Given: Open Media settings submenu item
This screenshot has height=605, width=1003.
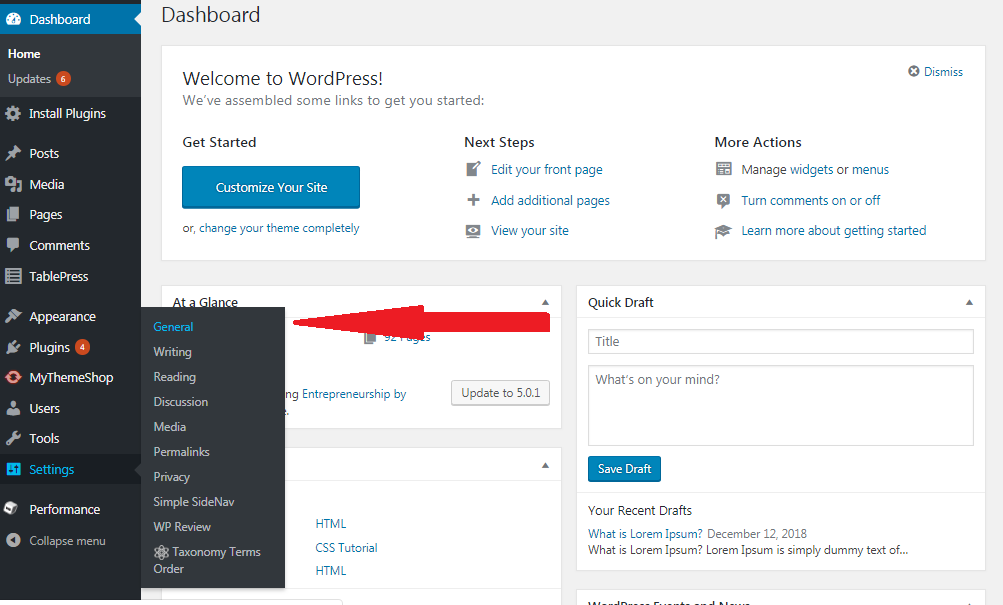Looking at the screenshot, I should 170,427.
